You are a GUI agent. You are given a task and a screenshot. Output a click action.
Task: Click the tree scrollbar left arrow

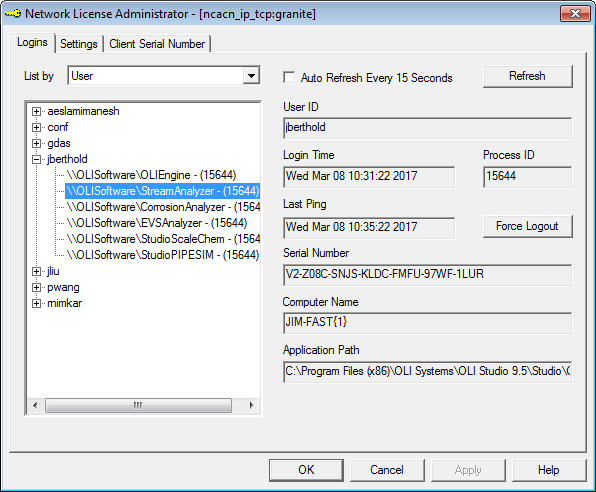[35, 405]
